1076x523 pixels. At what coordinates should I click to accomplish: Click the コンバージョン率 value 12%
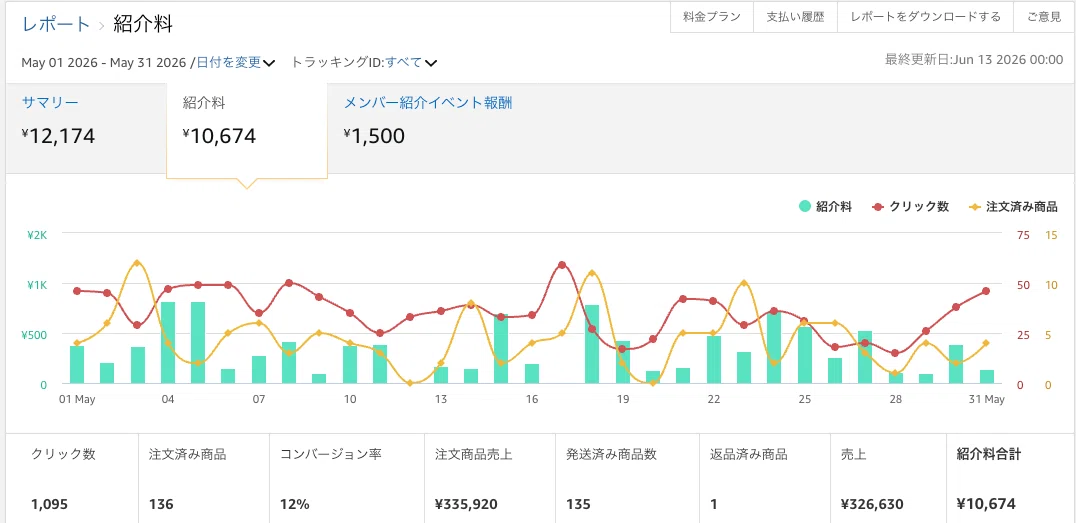click(294, 504)
